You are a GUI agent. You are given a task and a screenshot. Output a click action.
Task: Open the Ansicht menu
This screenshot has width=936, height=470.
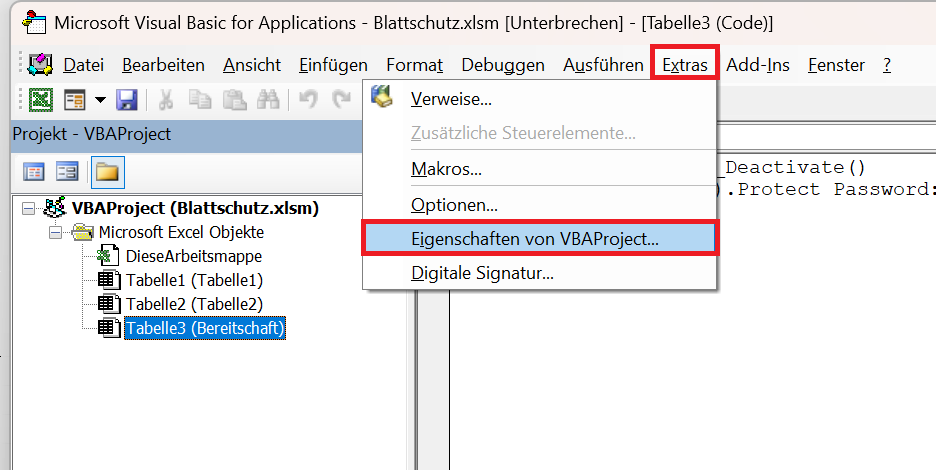(252, 64)
